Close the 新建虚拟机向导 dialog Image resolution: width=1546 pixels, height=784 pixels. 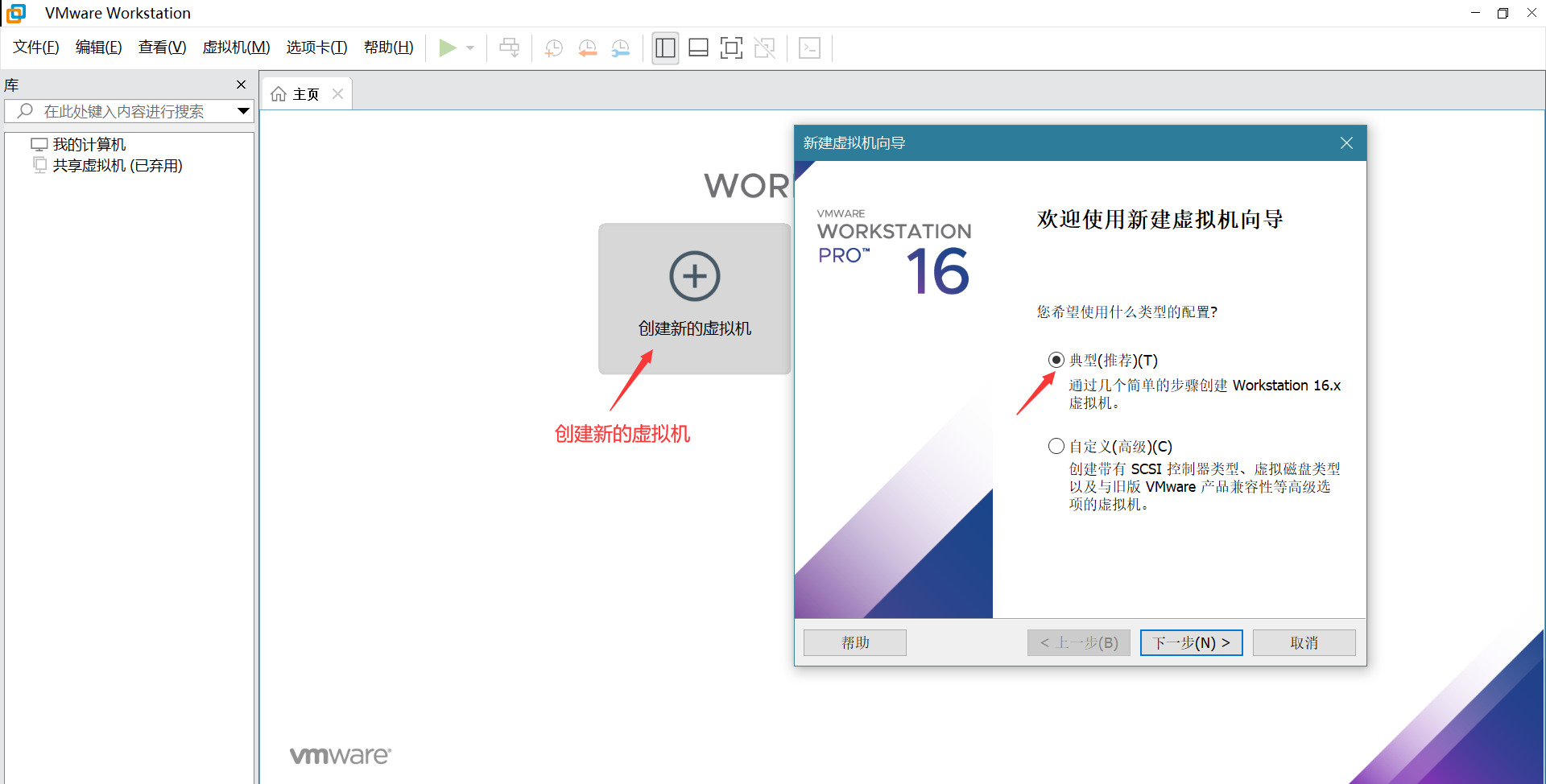click(x=1346, y=143)
